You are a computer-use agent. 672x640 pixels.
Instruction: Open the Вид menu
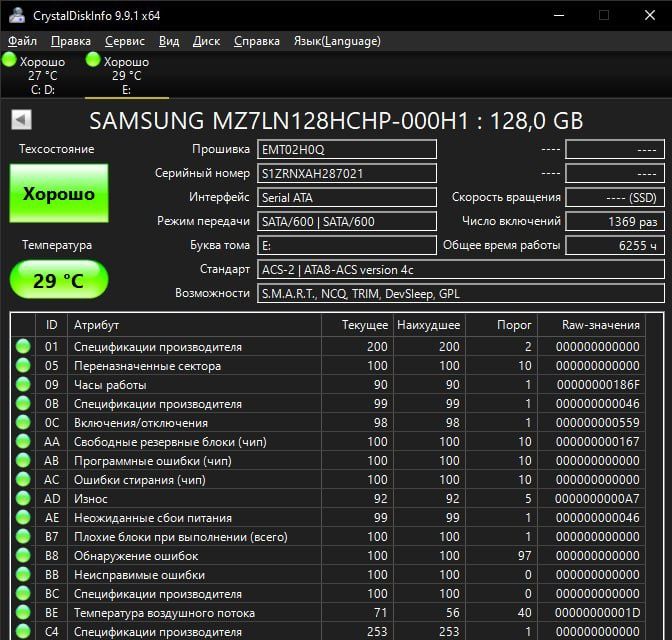click(169, 41)
